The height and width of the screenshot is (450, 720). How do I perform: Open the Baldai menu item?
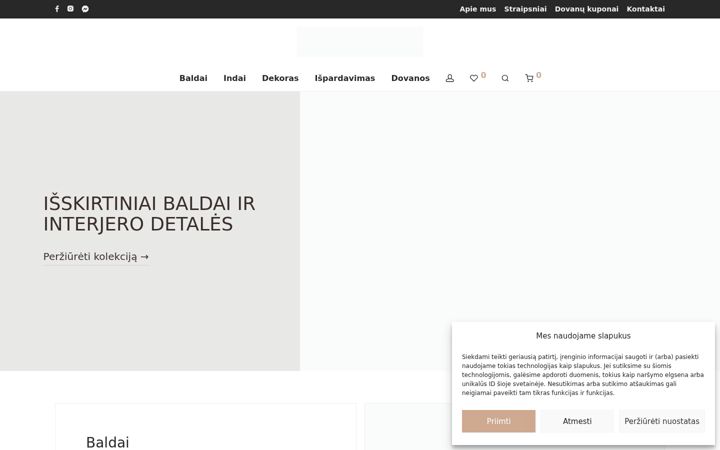(193, 78)
